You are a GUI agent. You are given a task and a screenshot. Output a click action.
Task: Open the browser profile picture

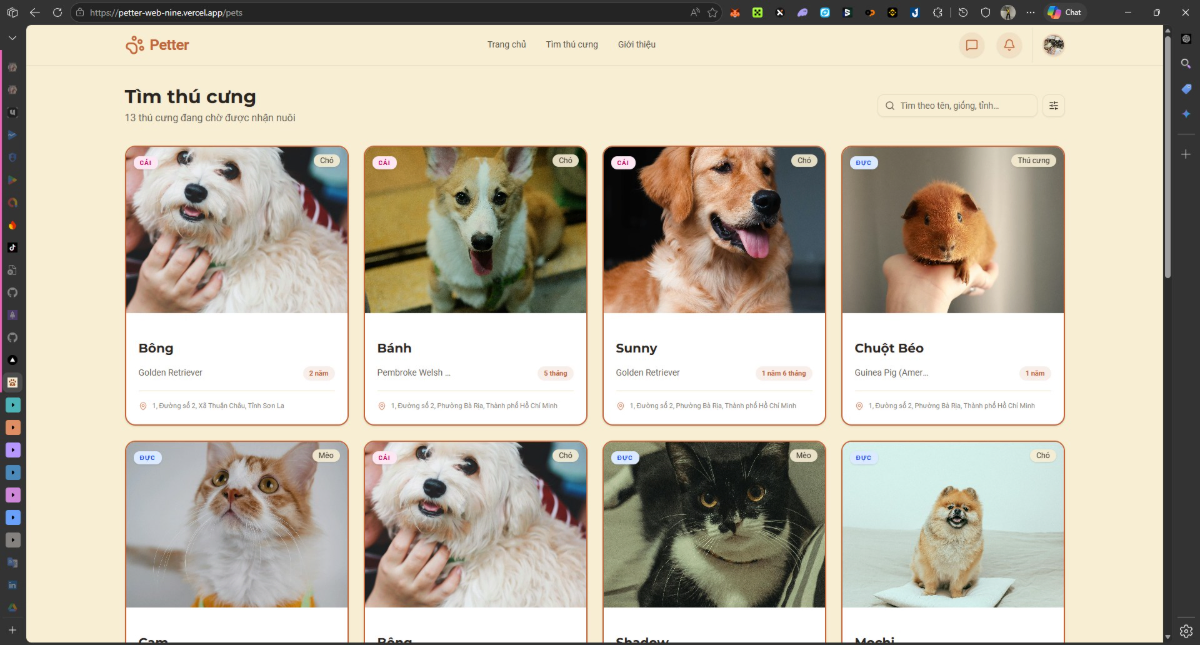click(x=1008, y=13)
